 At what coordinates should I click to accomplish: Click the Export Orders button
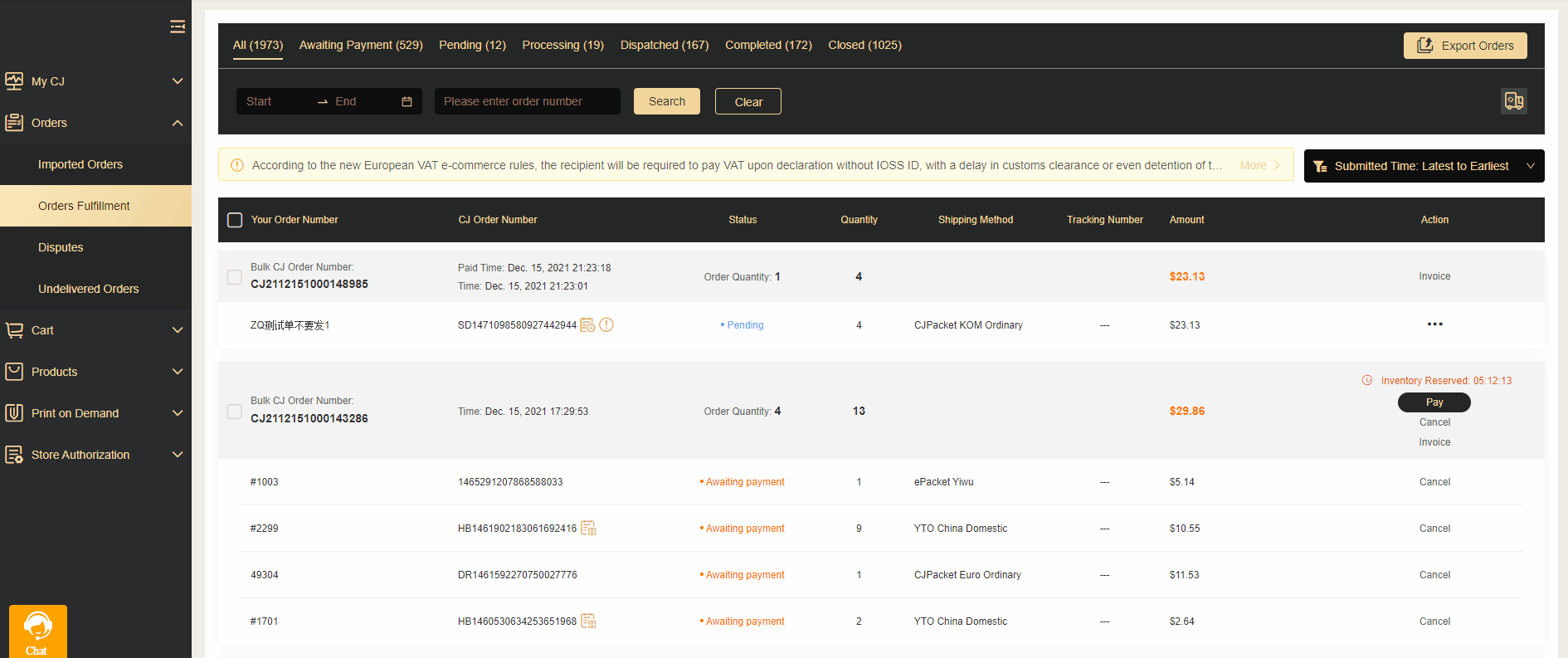(1464, 46)
